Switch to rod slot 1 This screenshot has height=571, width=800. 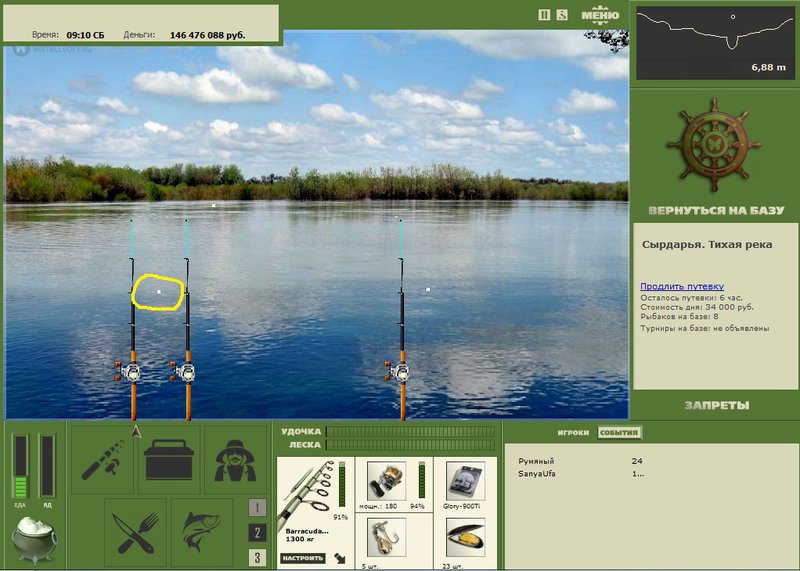pos(257,508)
